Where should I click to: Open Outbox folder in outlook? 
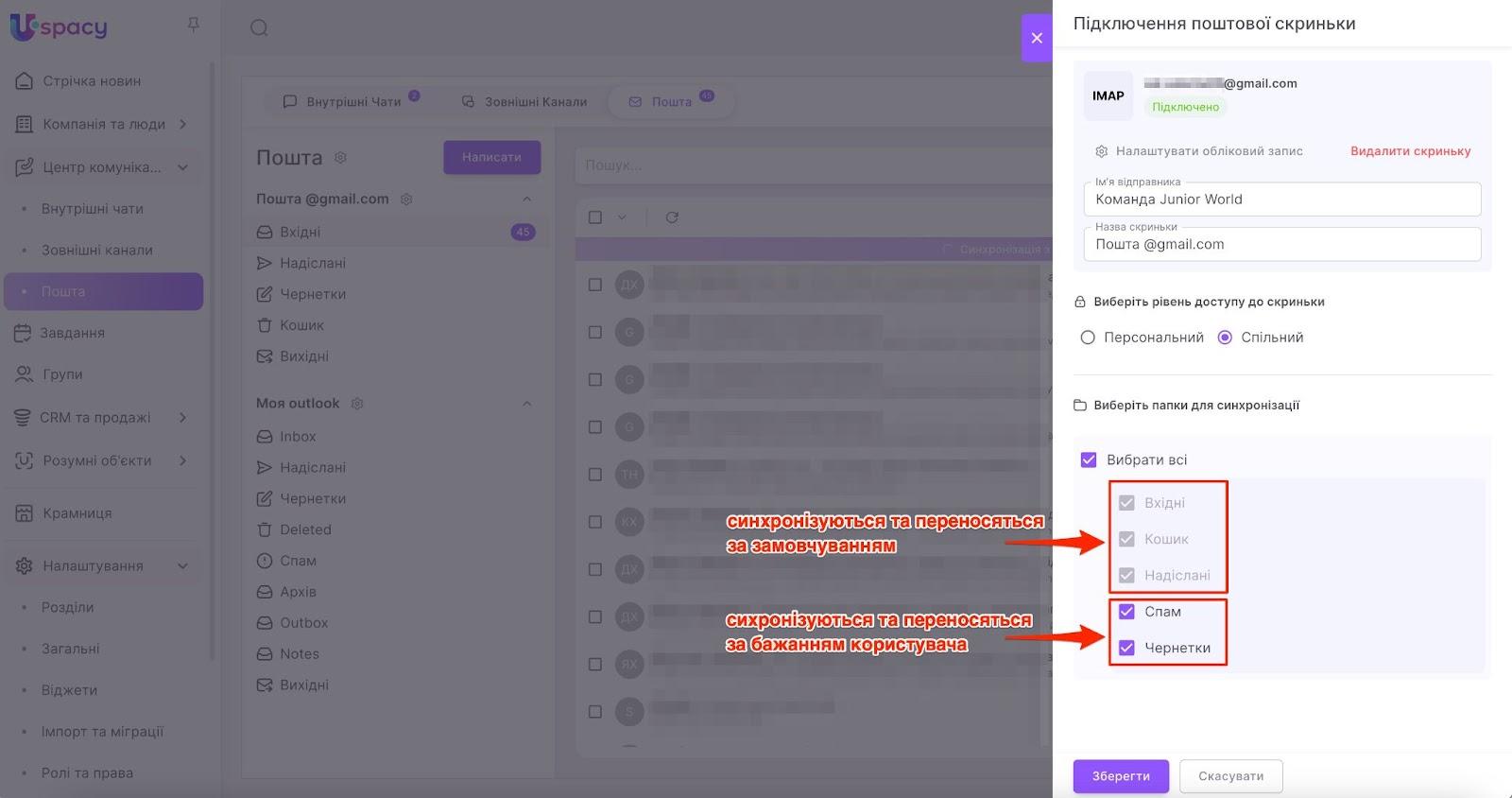click(x=304, y=623)
